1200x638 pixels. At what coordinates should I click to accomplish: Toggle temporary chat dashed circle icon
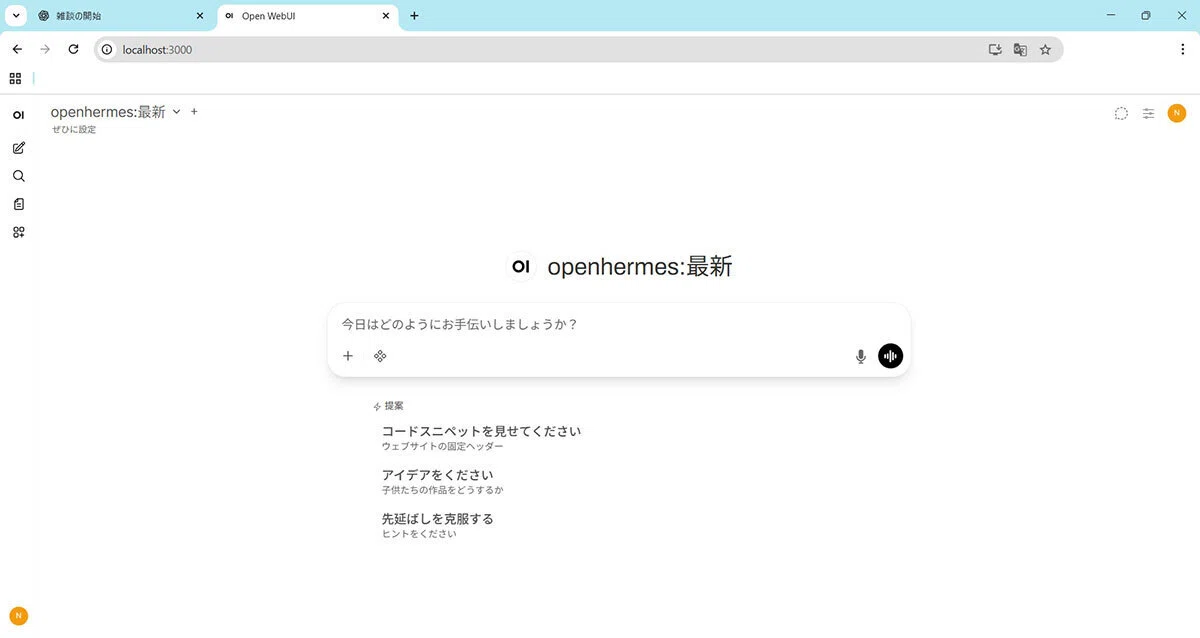pyautogui.click(x=1121, y=113)
